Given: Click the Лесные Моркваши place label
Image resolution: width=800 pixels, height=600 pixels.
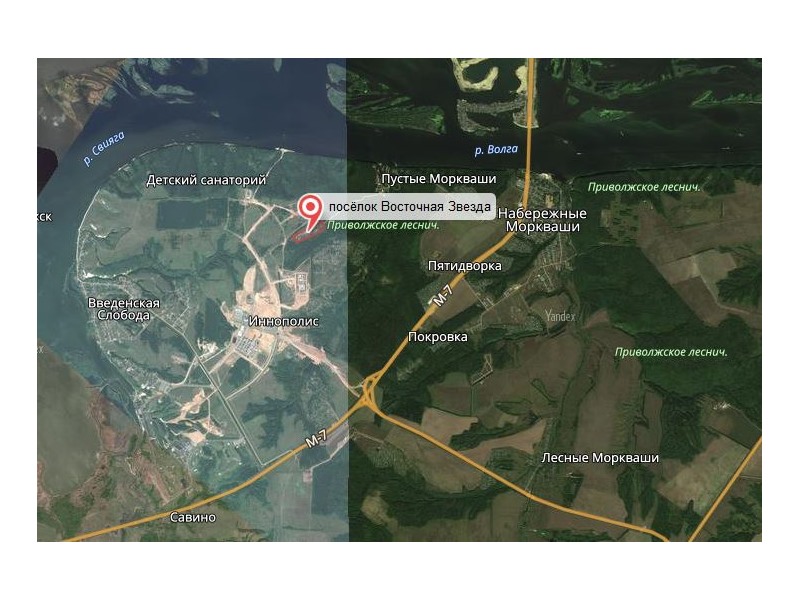Looking at the screenshot, I should pos(600,458).
